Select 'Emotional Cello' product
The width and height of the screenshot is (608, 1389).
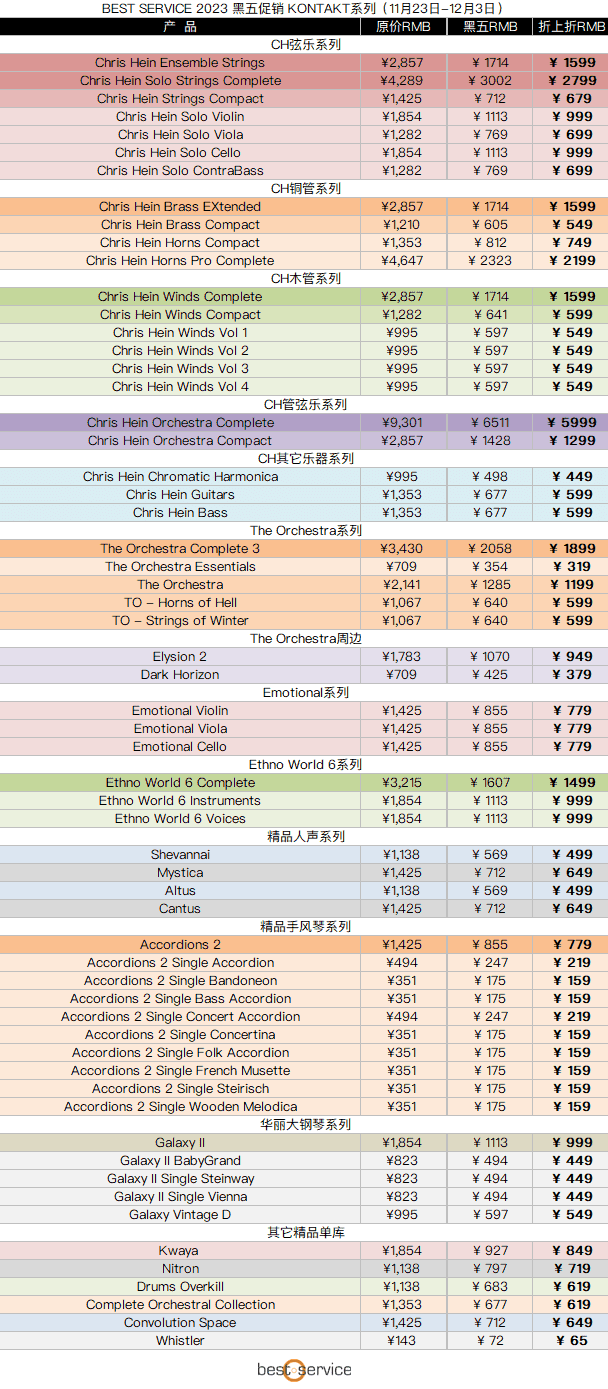pos(180,747)
